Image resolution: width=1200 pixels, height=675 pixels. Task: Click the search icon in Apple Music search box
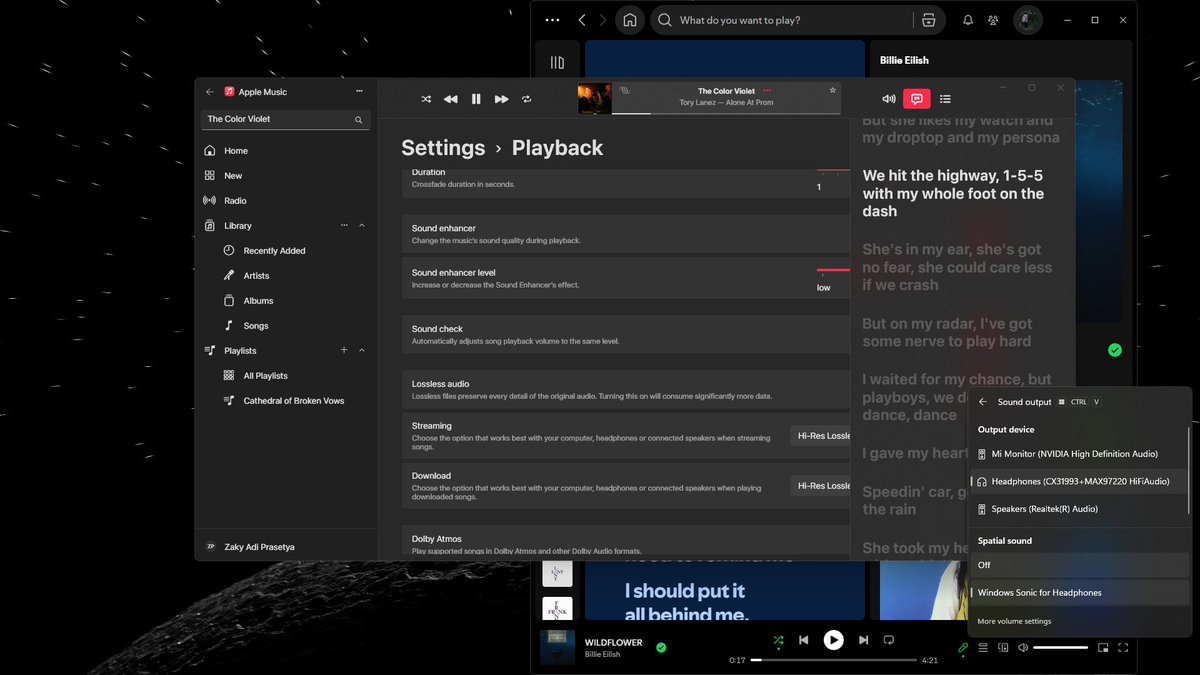pyautogui.click(x=358, y=119)
